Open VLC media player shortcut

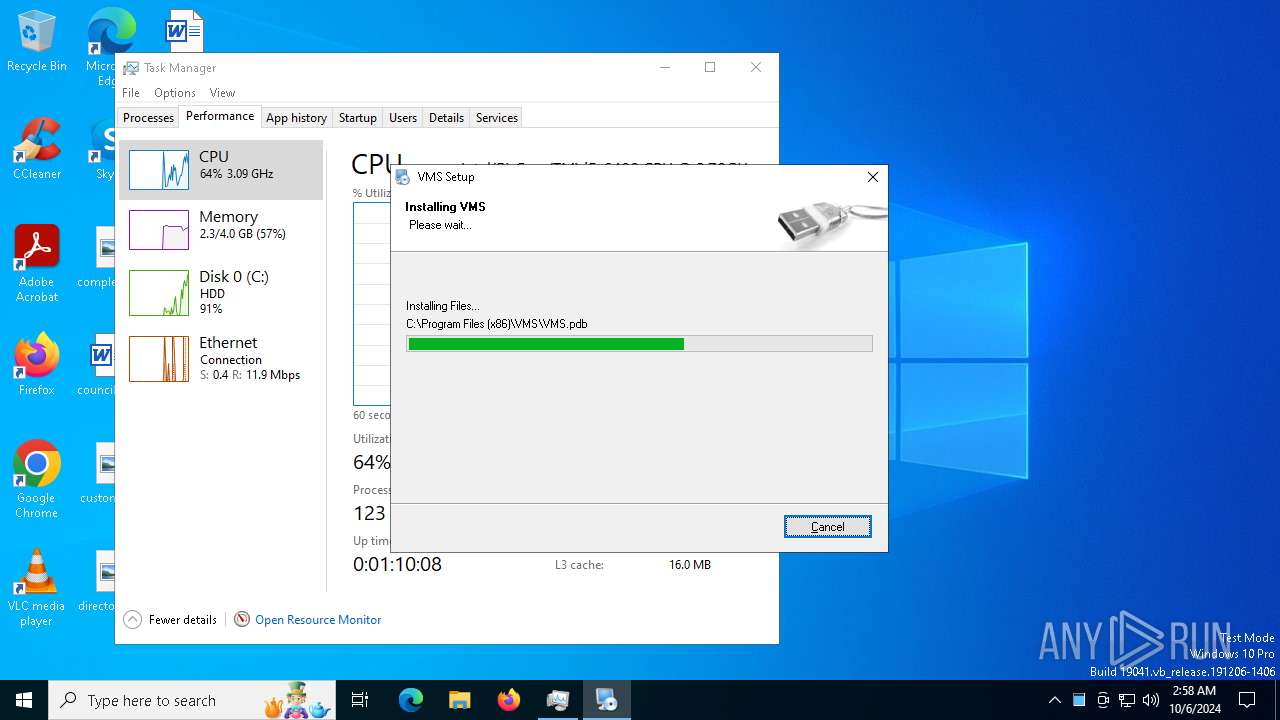pyautogui.click(x=37, y=587)
